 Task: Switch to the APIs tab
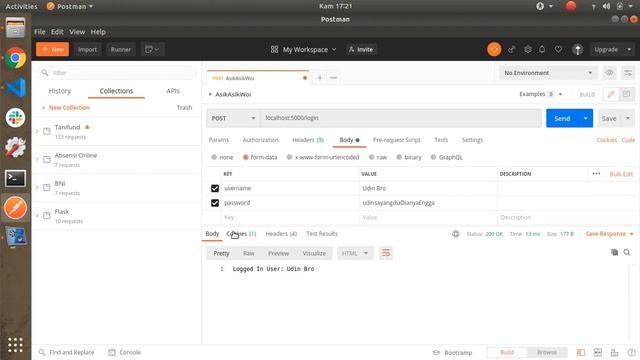click(173, 91)
